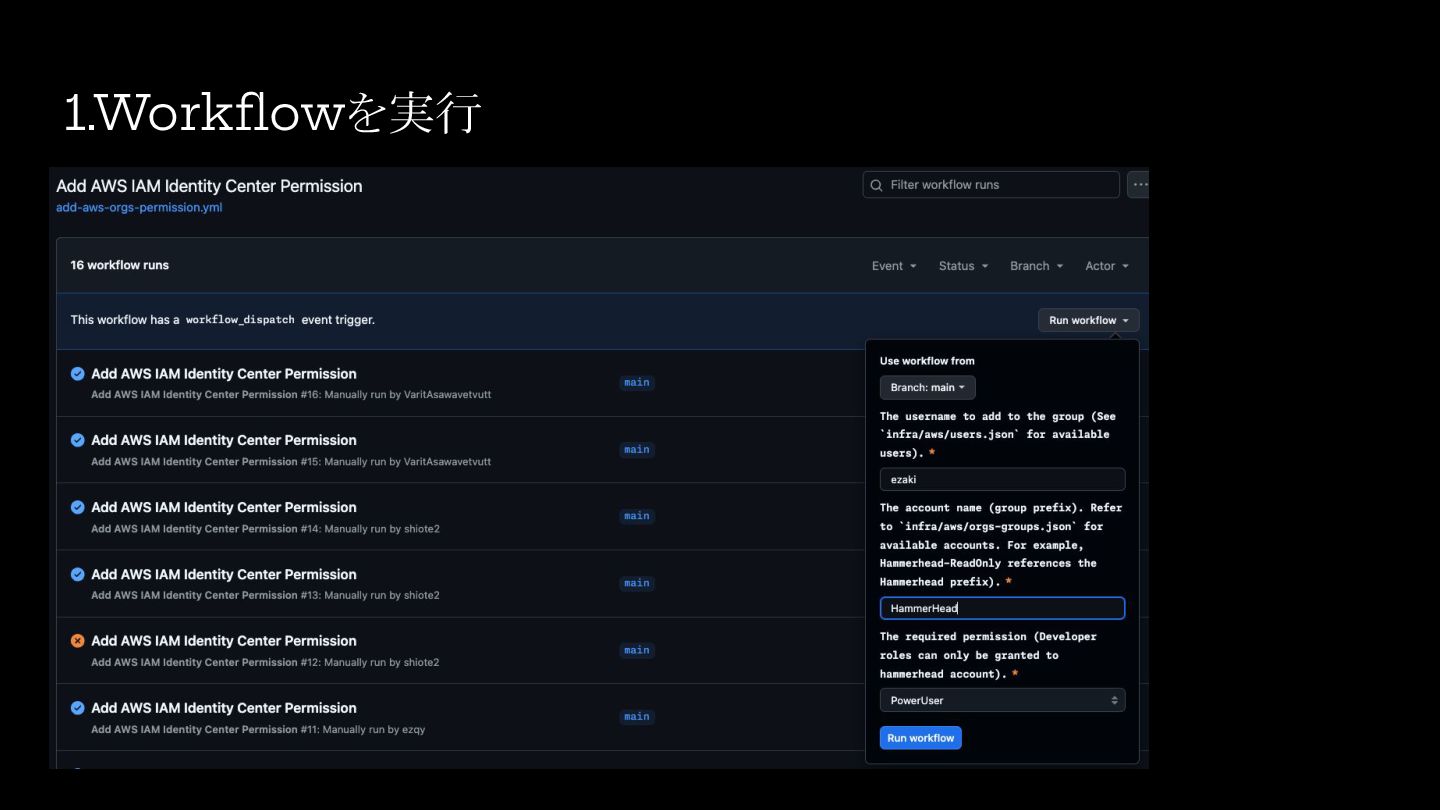Click 'Manually run by VaritAsawavetvutt' on run #16

pyautogui.click(x=408, y=395)
